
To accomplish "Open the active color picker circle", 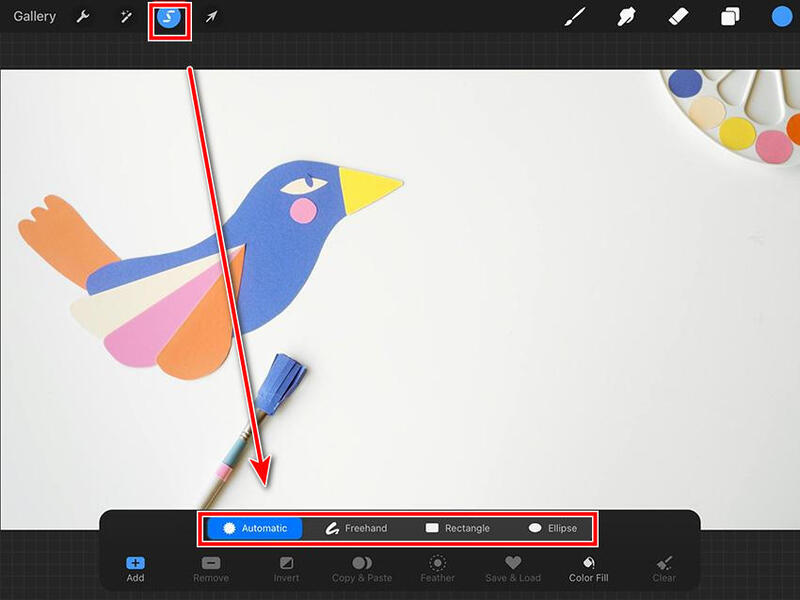I will (781, 17).
